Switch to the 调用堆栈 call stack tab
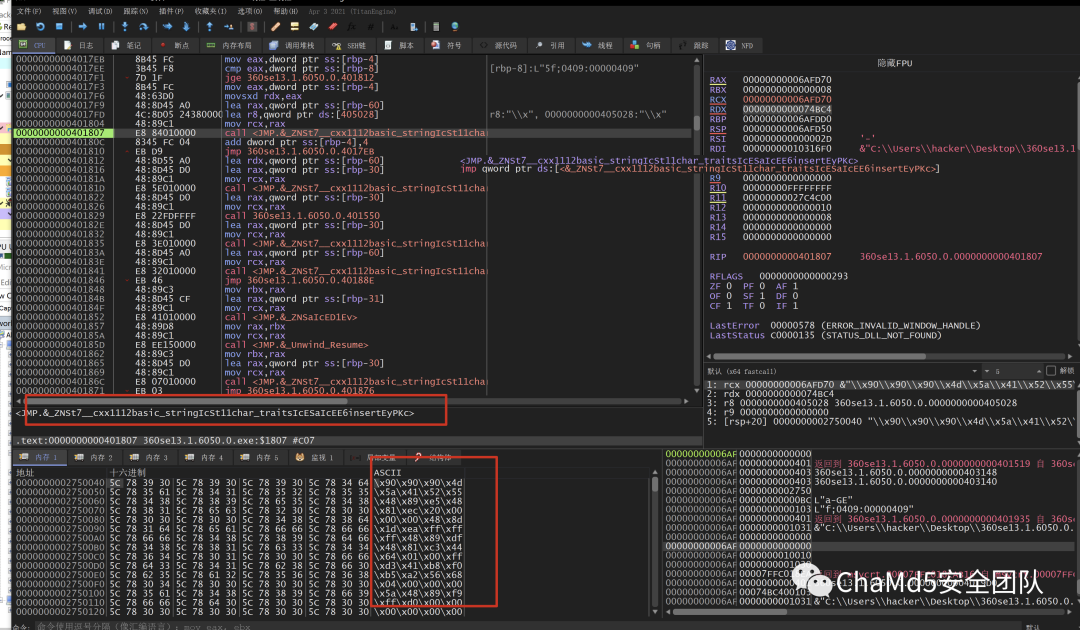Image resolution: width=1080 pixels, height=630 pixels. coord(292,45)
